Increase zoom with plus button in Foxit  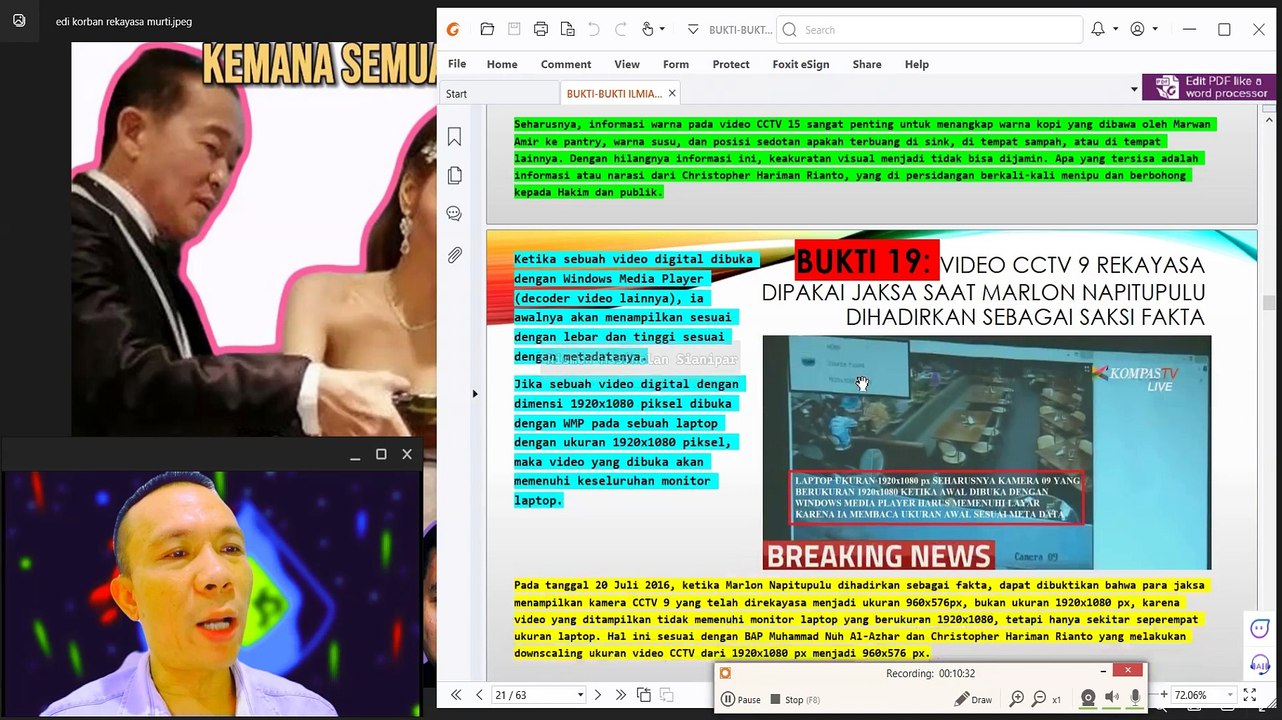[1164, 695]
